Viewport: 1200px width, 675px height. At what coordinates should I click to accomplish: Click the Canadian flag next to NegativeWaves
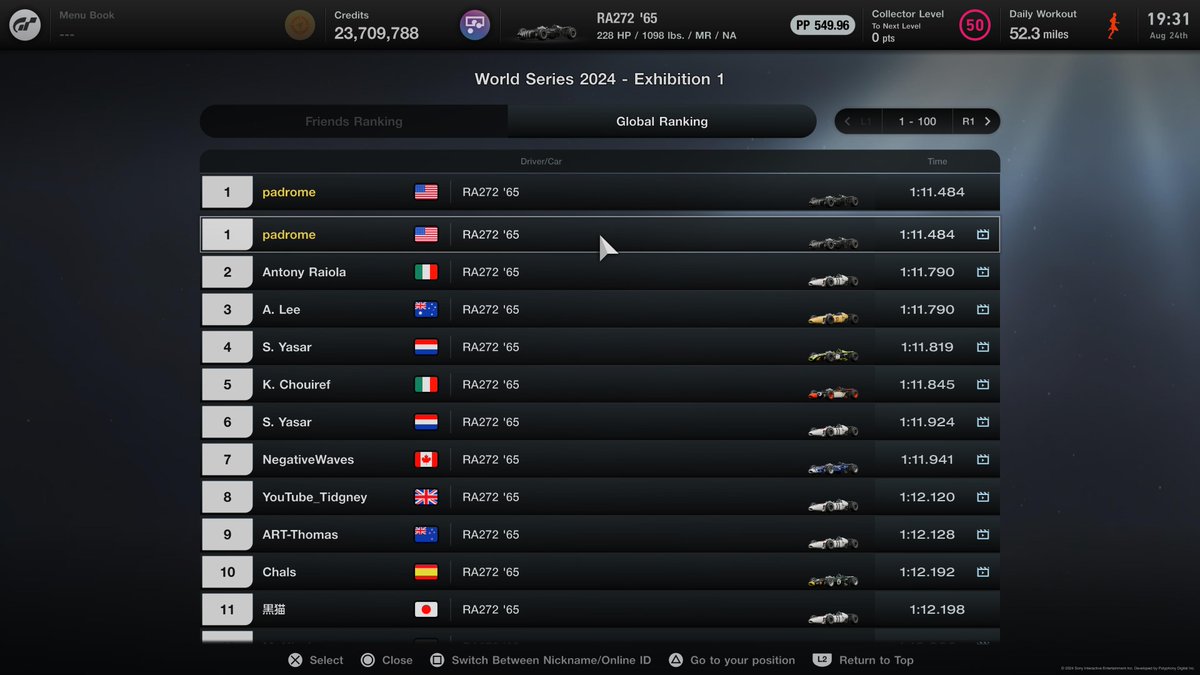[426, 460]
